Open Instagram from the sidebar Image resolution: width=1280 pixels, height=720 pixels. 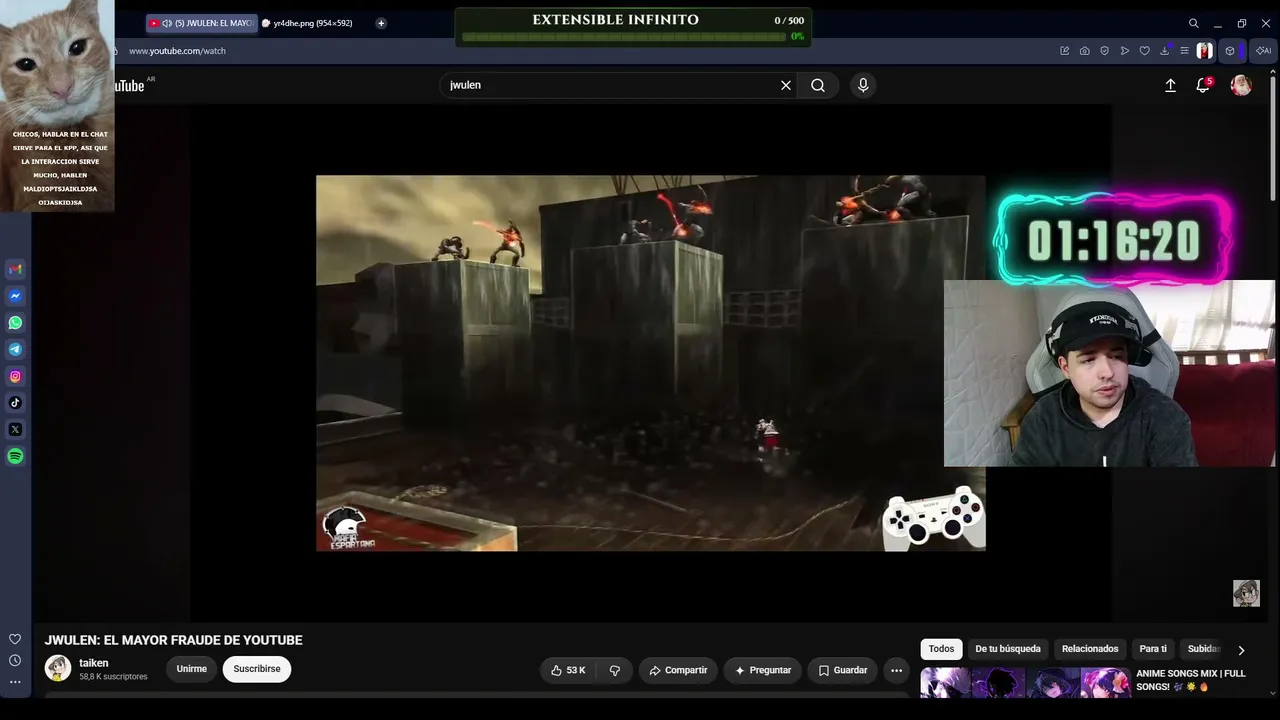[x=15, y=376]
